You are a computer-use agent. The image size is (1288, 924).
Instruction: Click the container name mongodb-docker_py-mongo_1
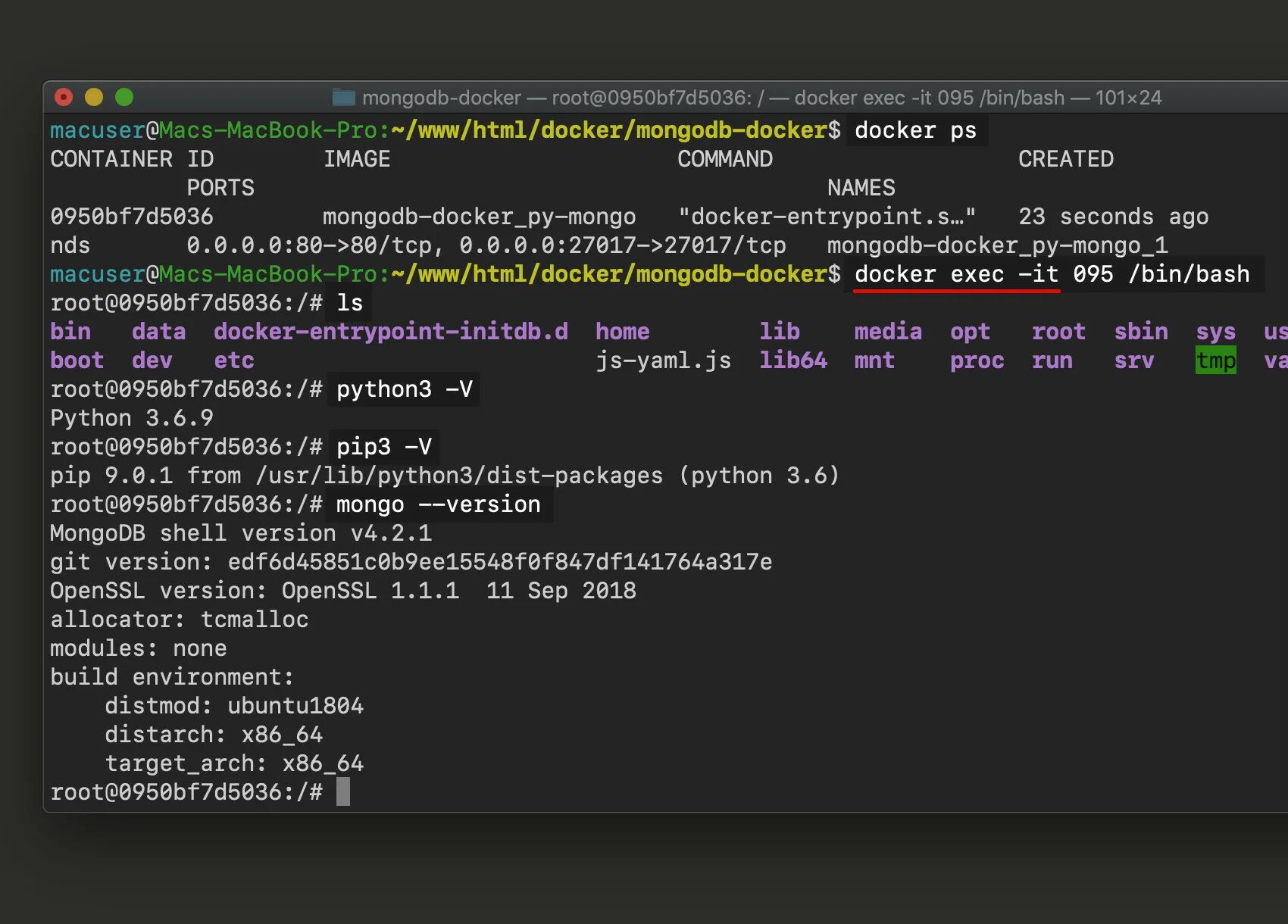tap(998, 245)
